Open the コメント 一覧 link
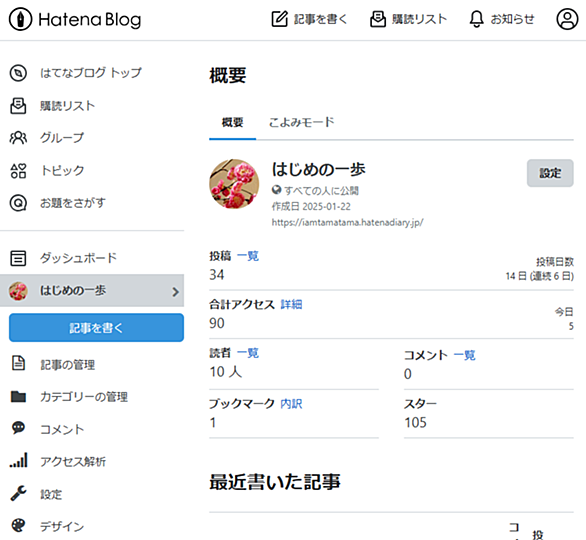Viewport: 586px width, 540px height. click(465, 355)
